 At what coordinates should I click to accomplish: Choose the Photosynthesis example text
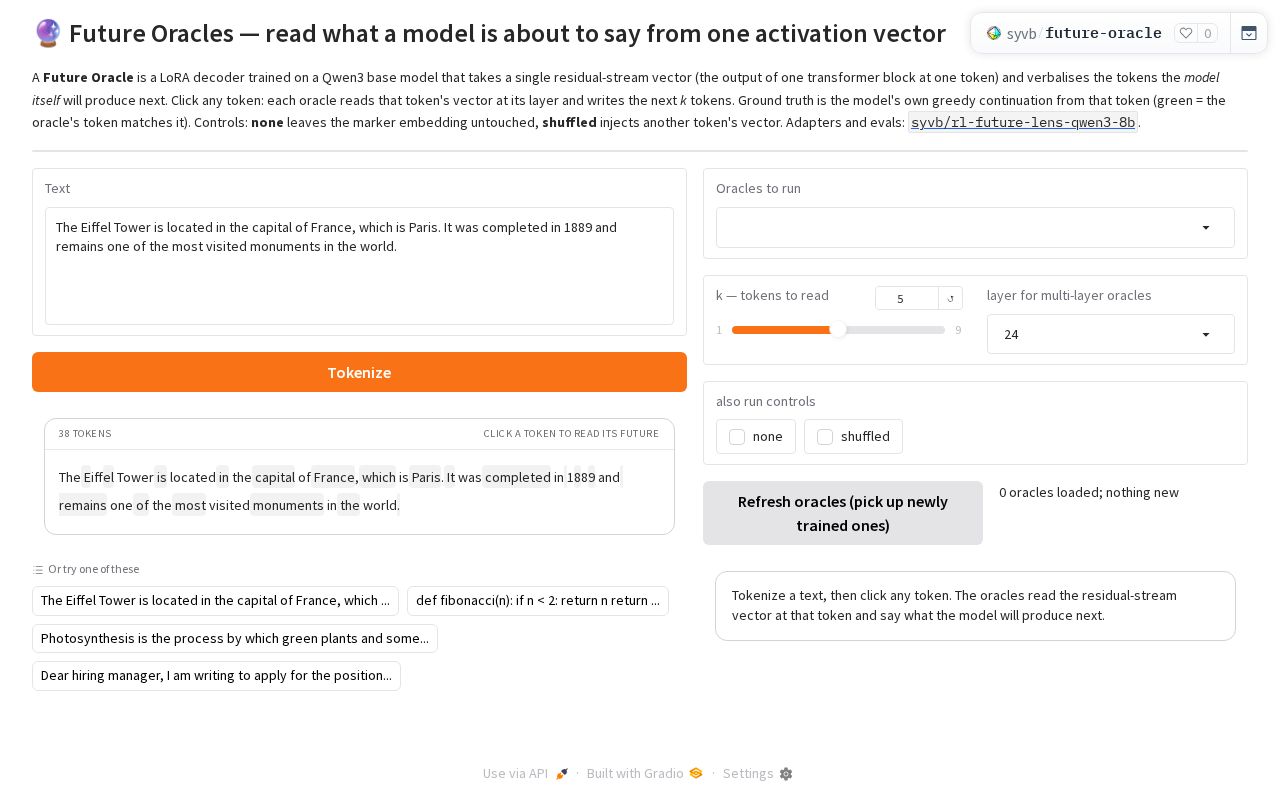coord(235,638)
